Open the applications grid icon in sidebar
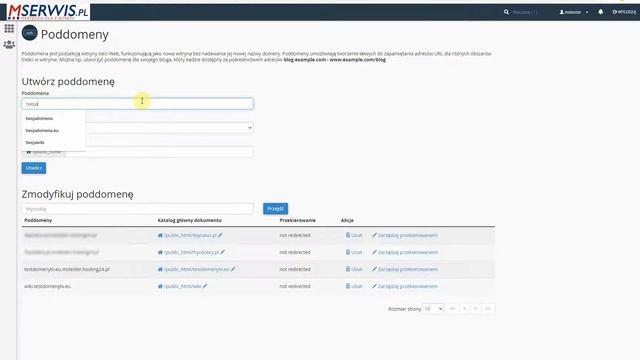640x360 pixels. click(x=9, y=28)
